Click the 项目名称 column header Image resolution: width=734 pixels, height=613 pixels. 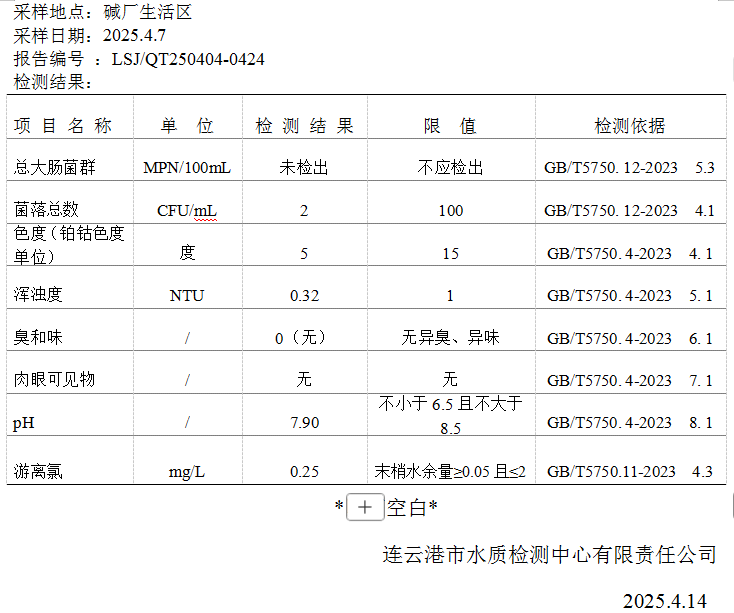click(62, 126)
